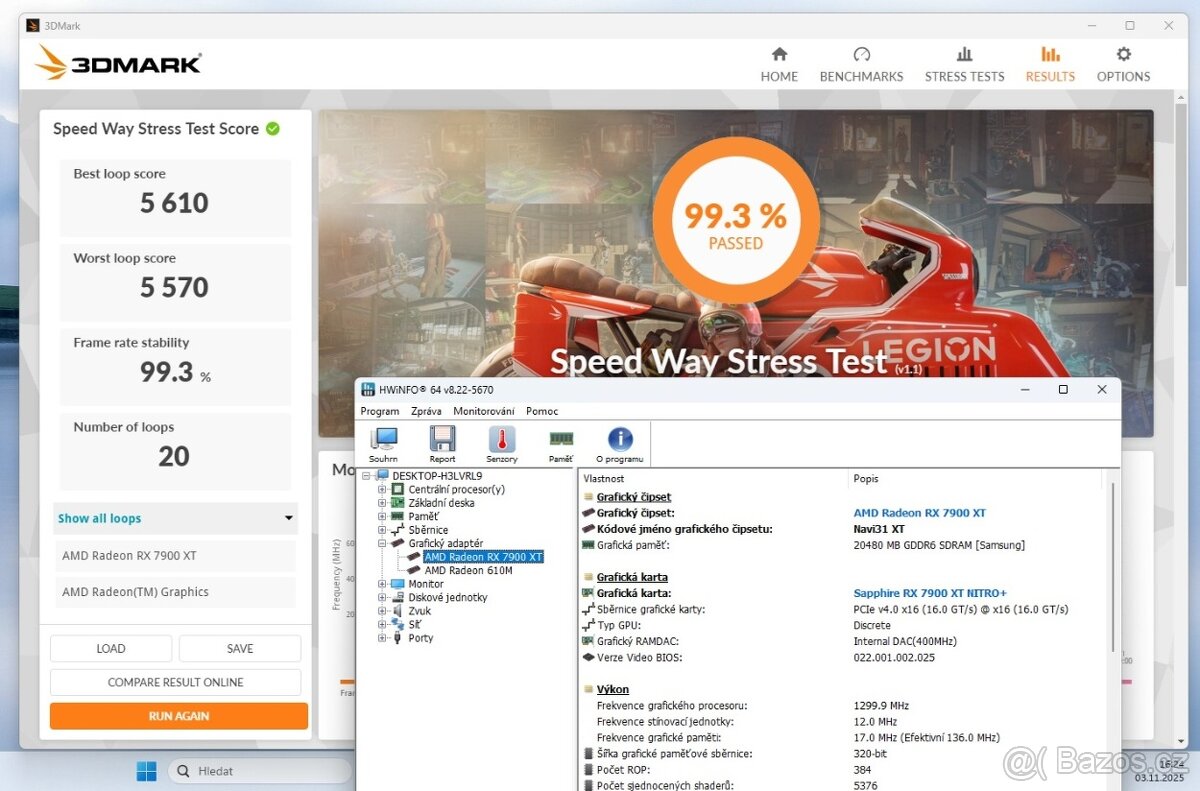Screen dimensions: 1200x791
Task: Click Compare Result Online button
Action: pyautogui.click(x=176, y=682)
